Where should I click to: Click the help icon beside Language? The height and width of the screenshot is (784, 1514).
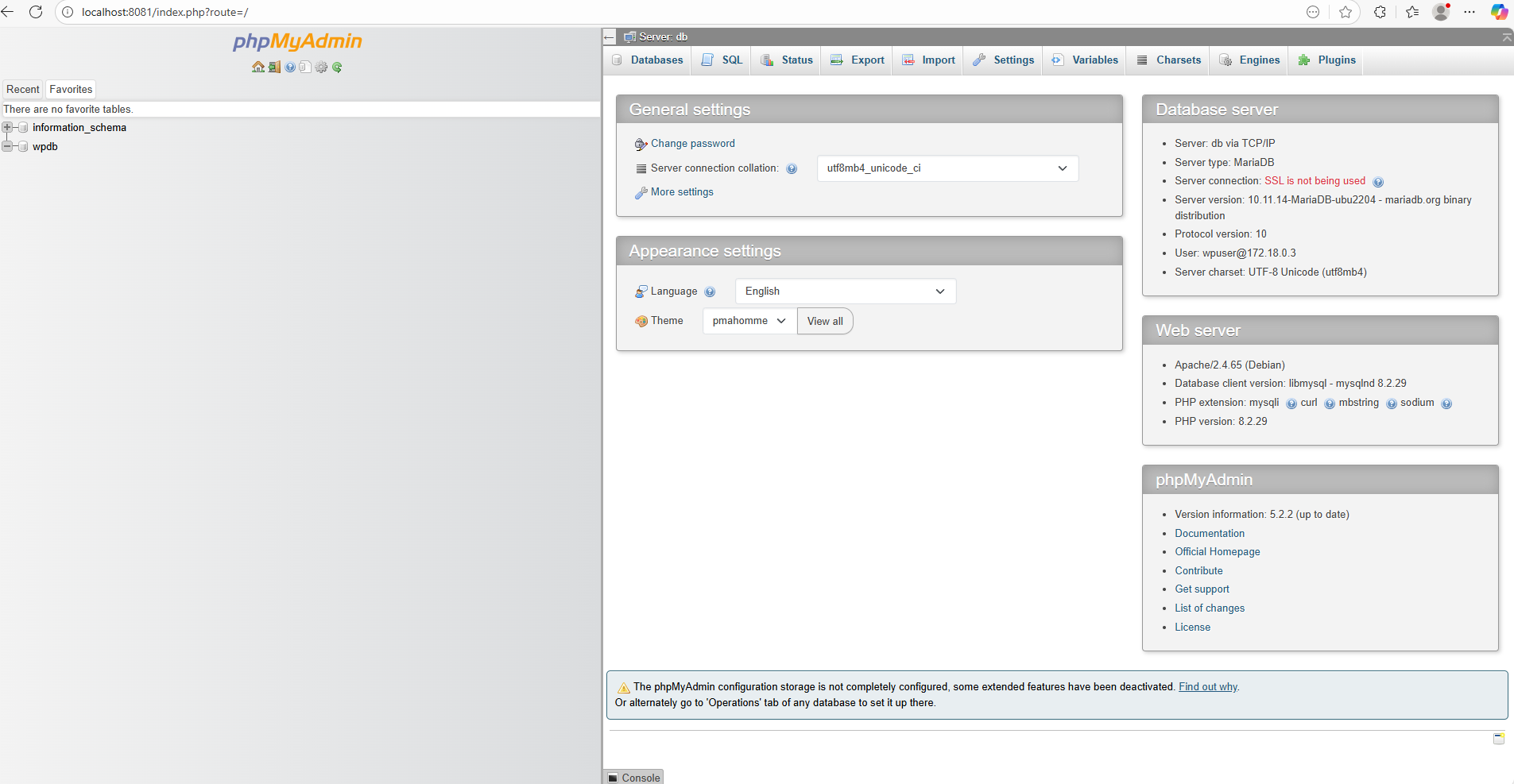(x=710, y=292)
